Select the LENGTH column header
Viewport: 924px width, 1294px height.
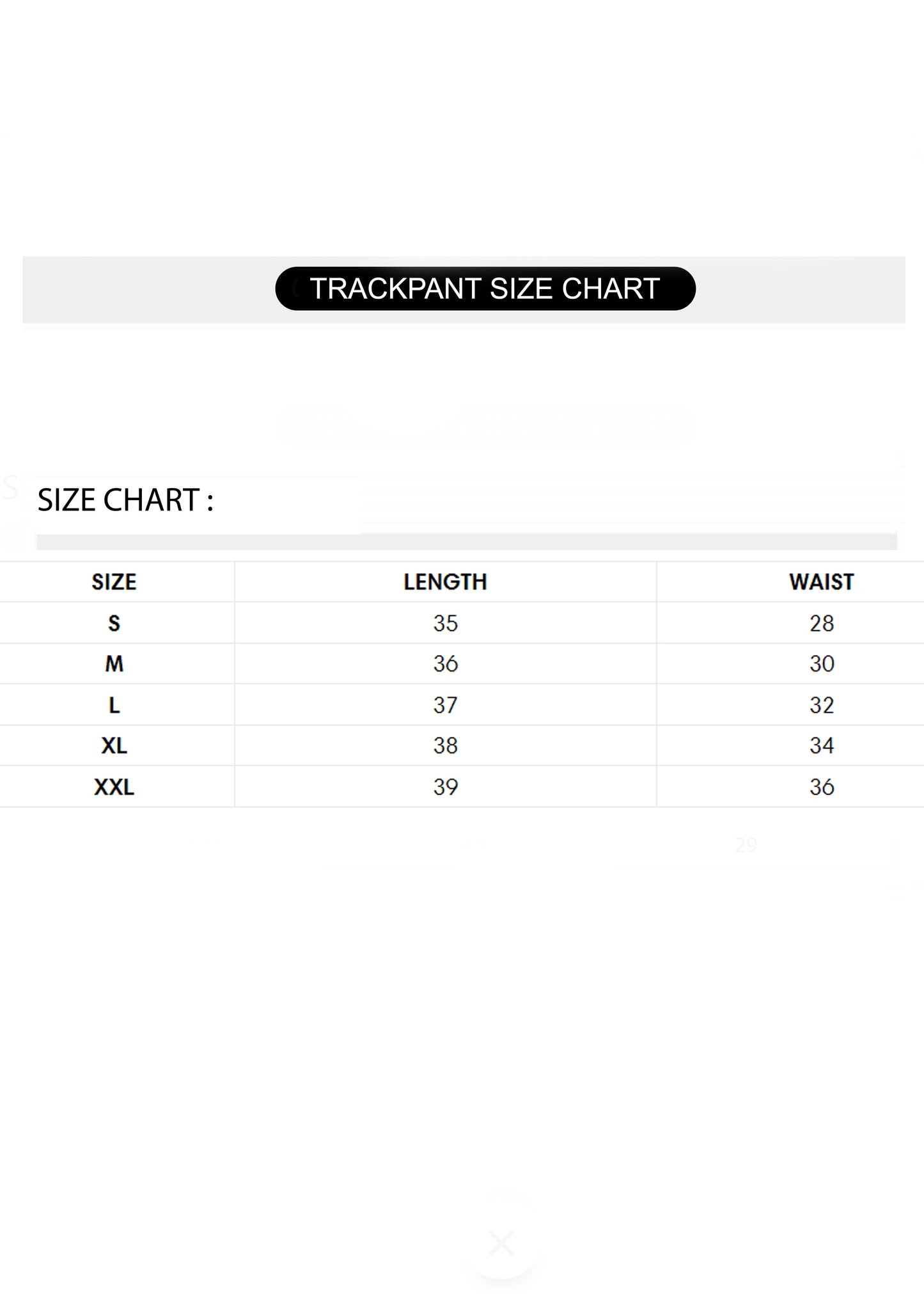click(x=445, y=582)
